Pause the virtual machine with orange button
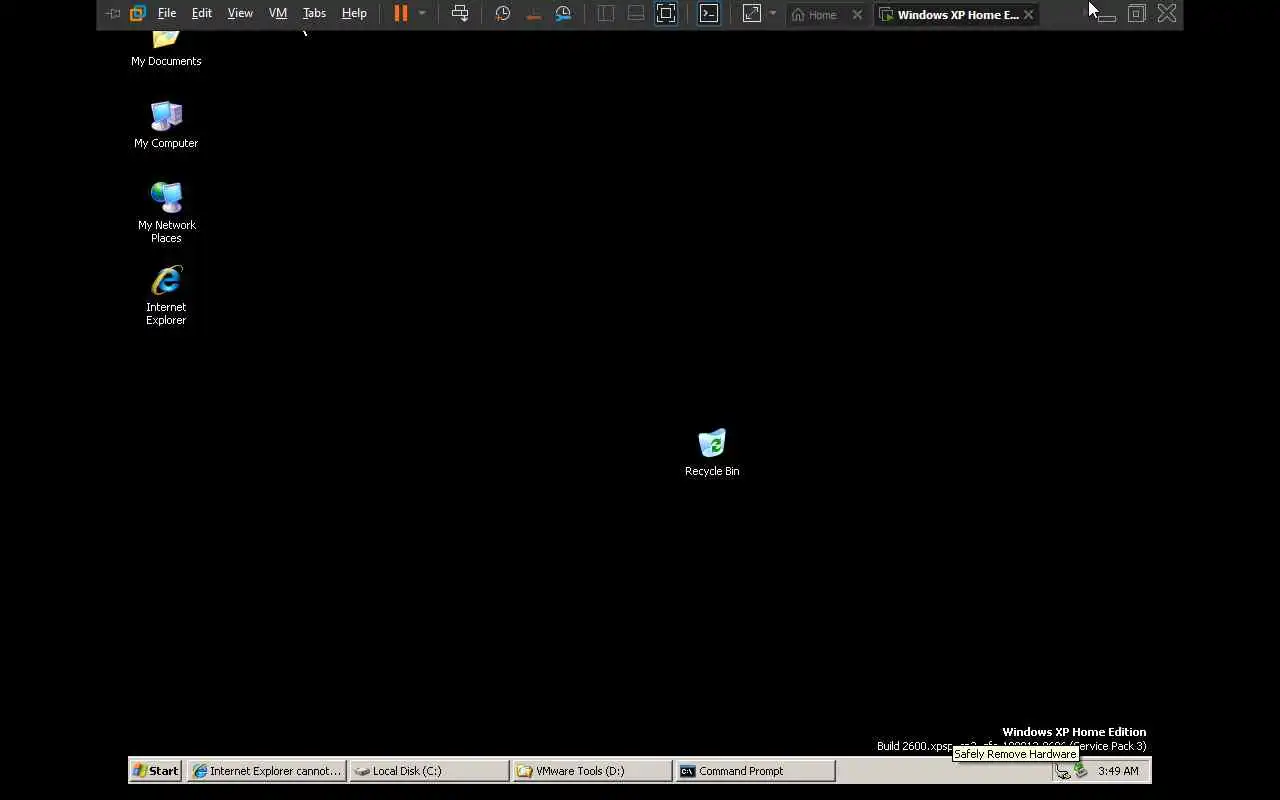The width and height of the screenshot is (1280, 800). [x=401, y=14]
